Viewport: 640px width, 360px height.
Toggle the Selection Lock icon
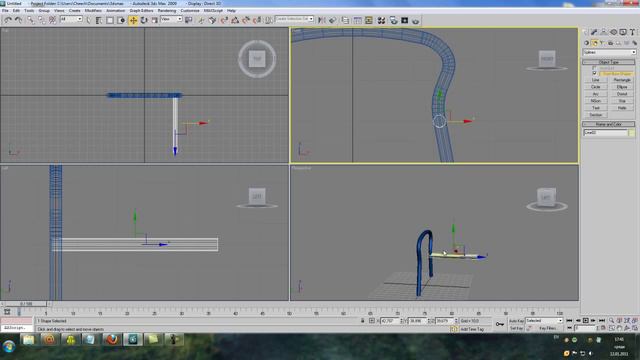362,321
